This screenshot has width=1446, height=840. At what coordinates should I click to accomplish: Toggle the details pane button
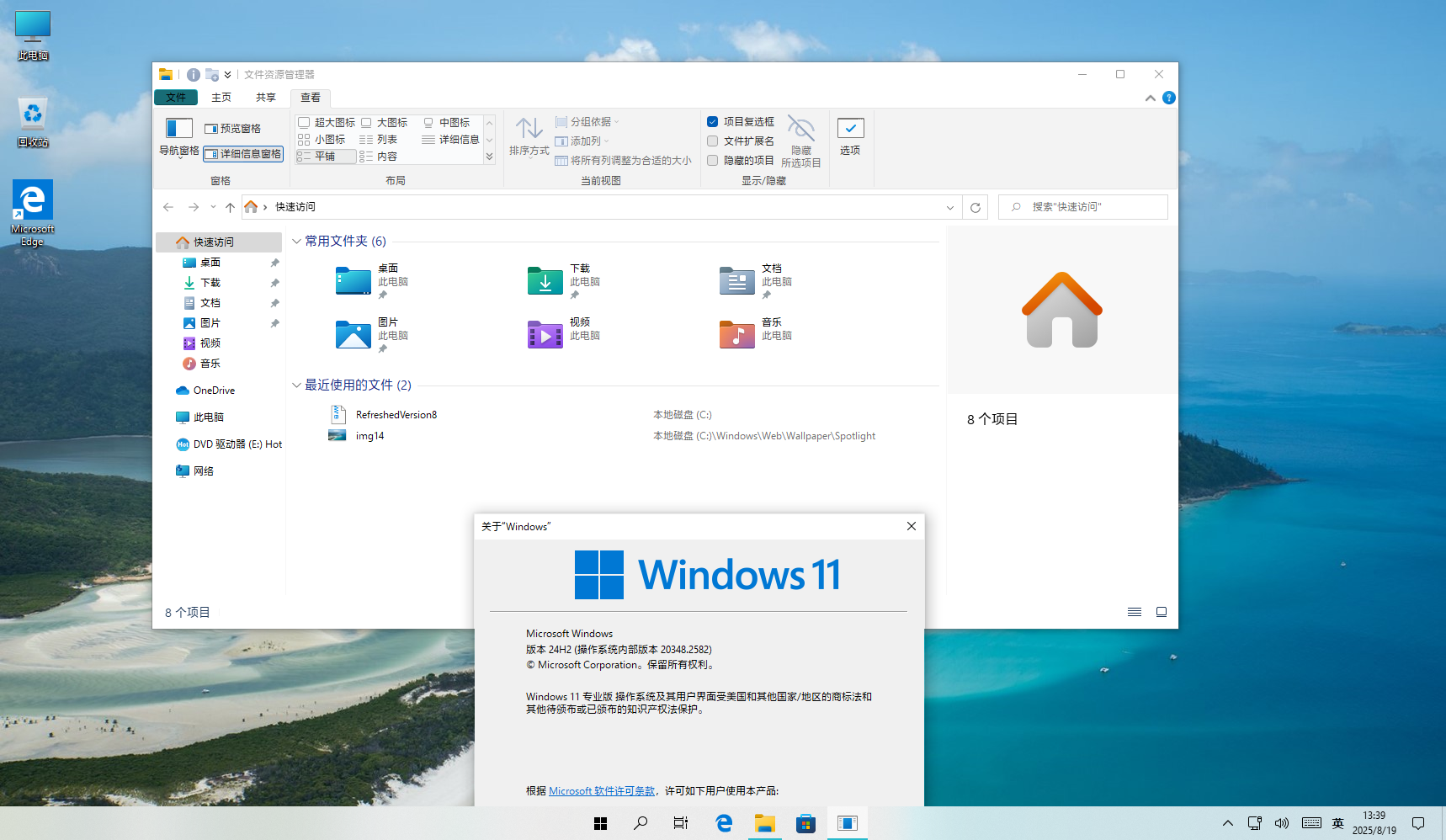pos(243,154)
